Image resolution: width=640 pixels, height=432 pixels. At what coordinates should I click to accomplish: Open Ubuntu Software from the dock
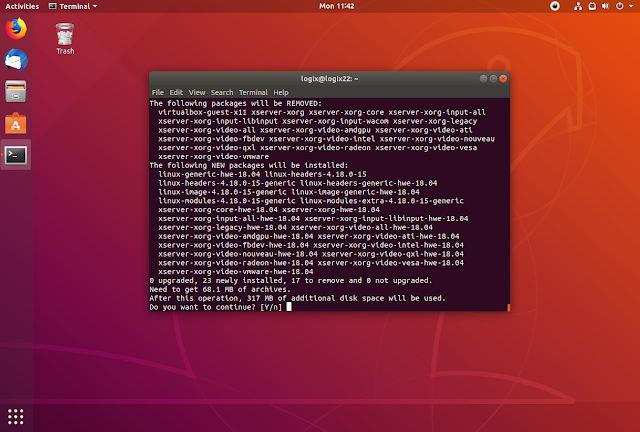coord(17,123)
